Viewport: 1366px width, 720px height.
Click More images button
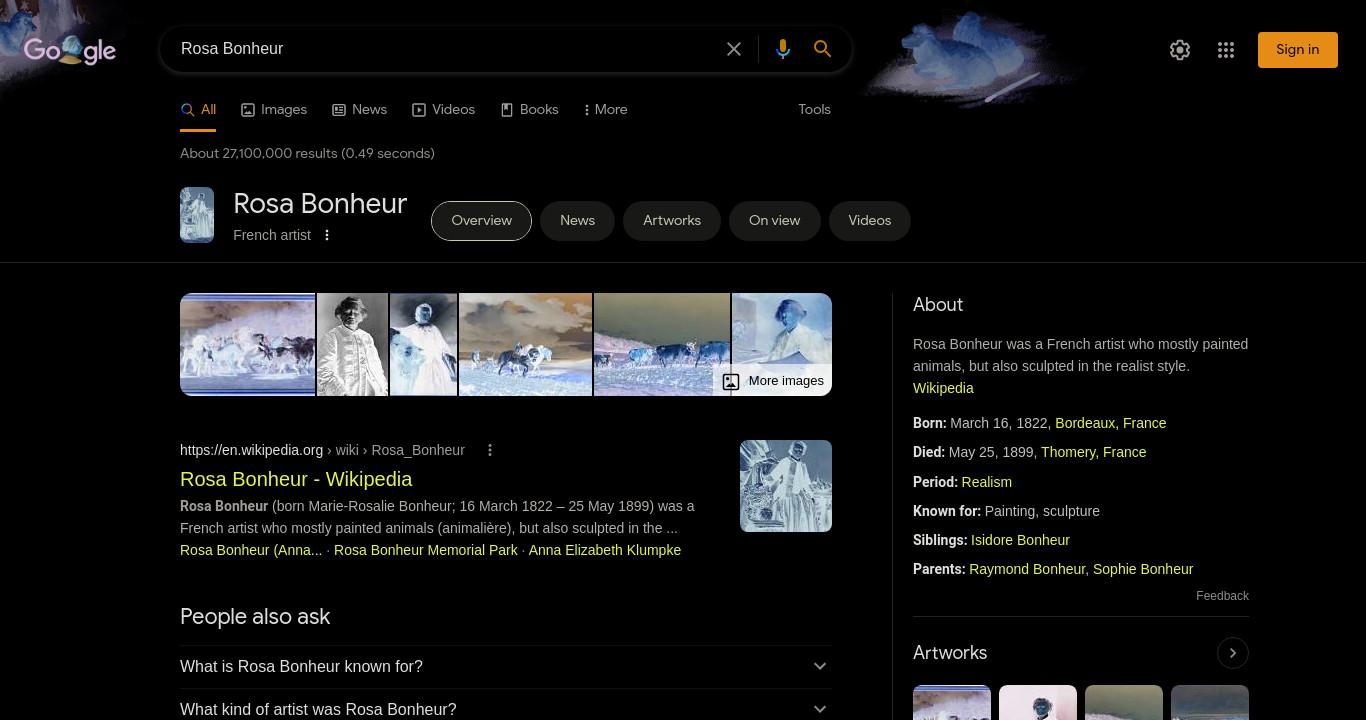pyautogui.click(x=774, y=381)
